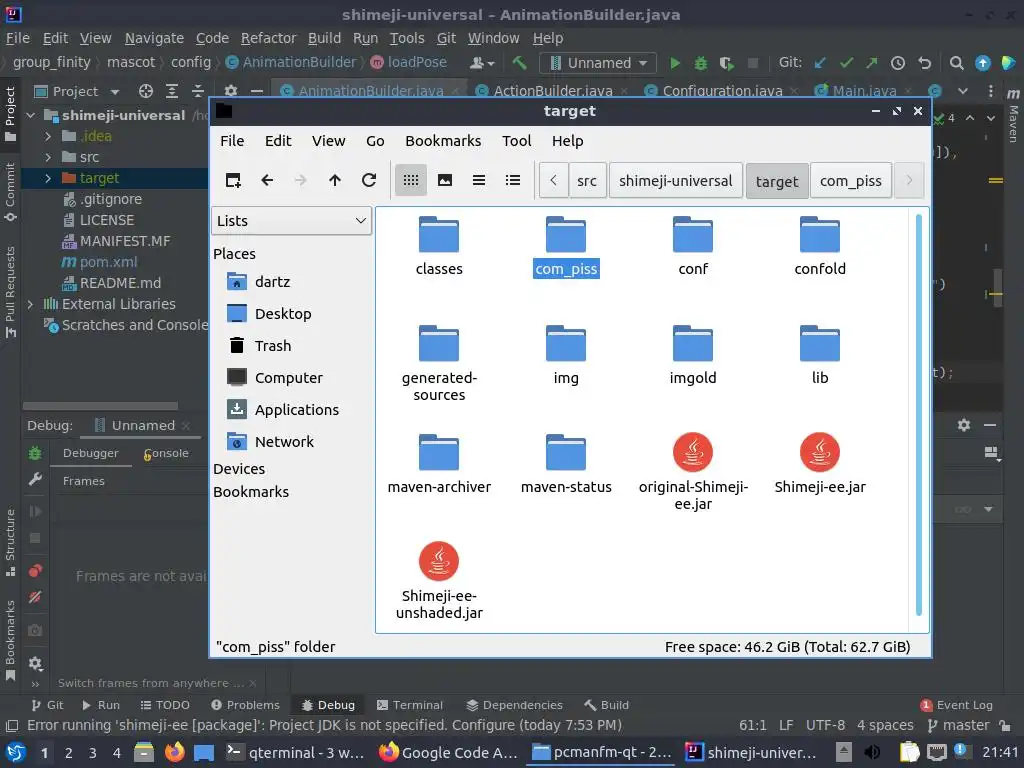Image resolution: width=1024 pixels, height=768 pixels.
Task: Click the shimeji-universal path button
Action: (x=675, y=181)
